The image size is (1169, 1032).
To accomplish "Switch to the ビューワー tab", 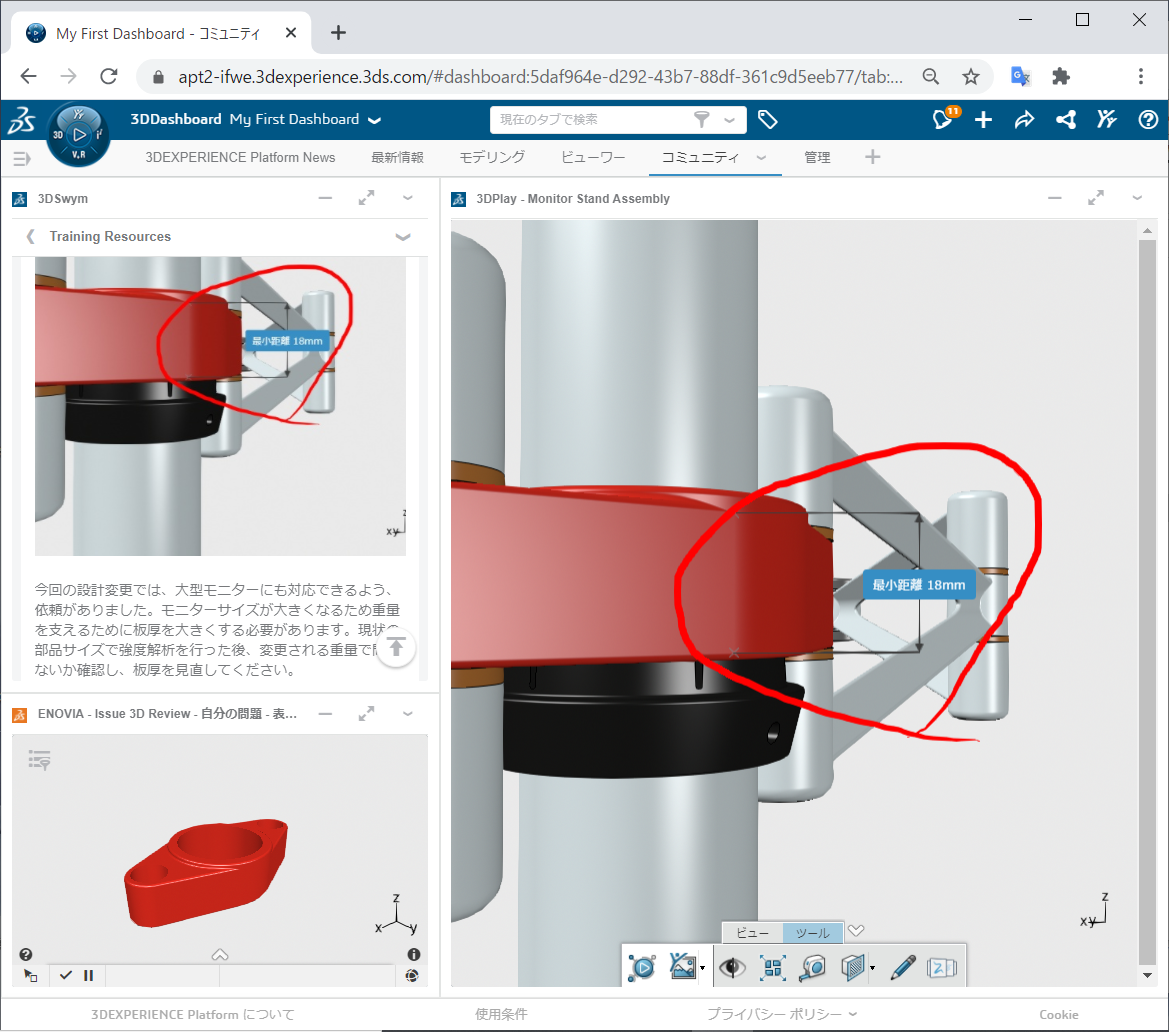I will coord(593,157).
